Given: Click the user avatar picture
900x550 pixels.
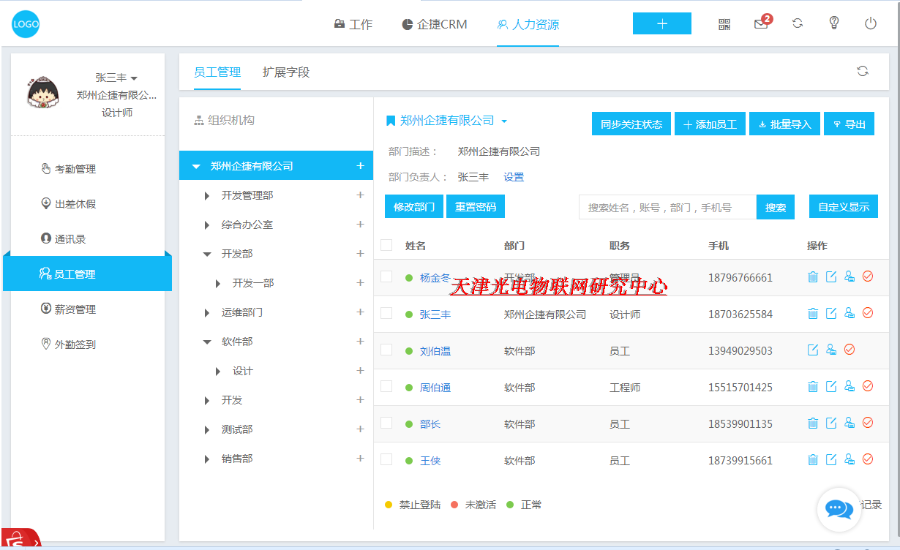Looking at the screenshot, I should pos(42,92).
